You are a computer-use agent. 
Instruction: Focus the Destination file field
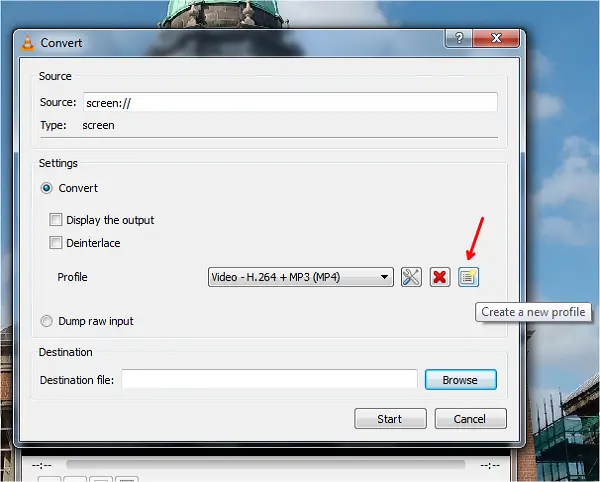(x=269, y=379)
